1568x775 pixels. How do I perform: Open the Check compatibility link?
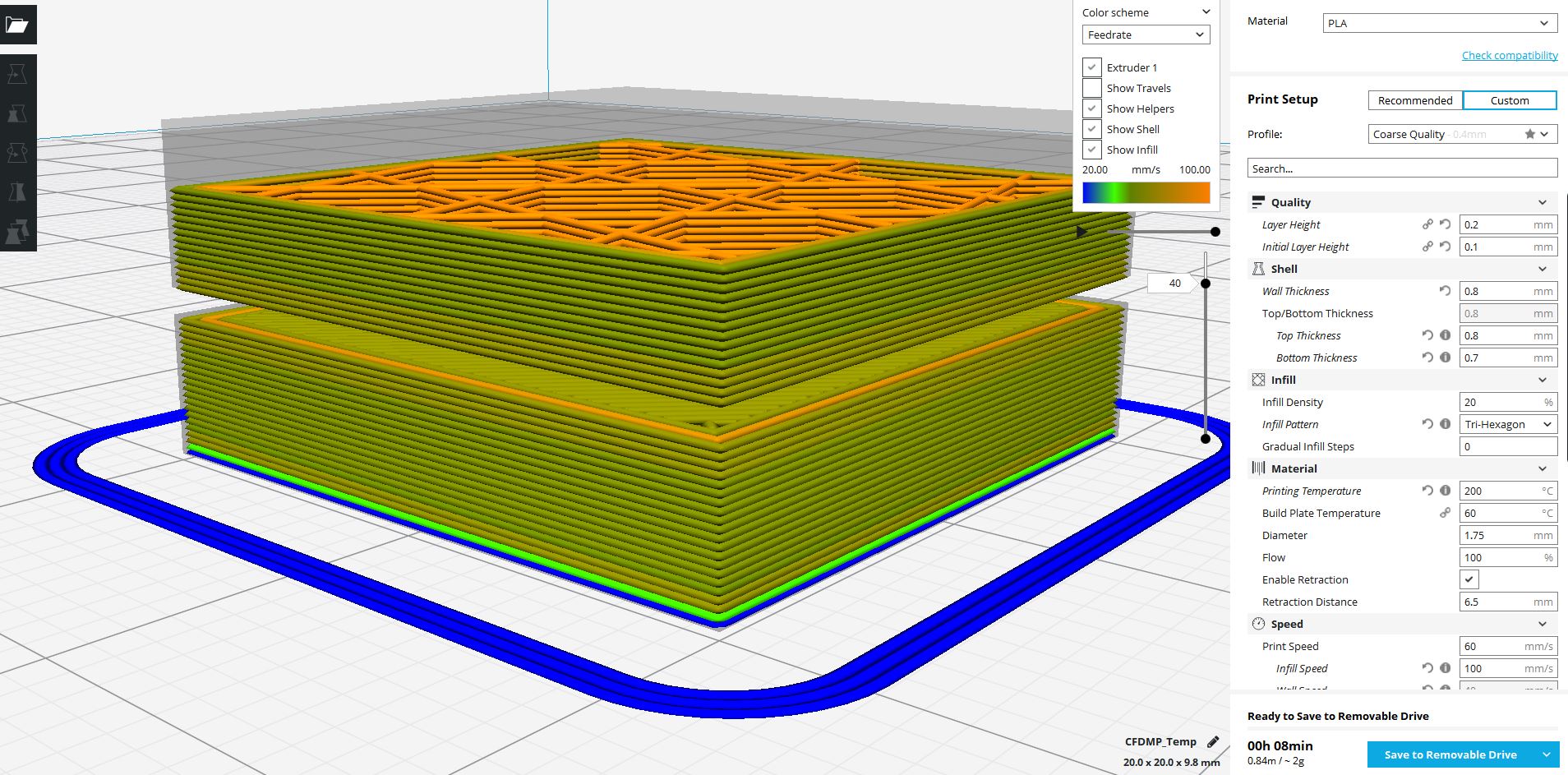pos(1510,55)
